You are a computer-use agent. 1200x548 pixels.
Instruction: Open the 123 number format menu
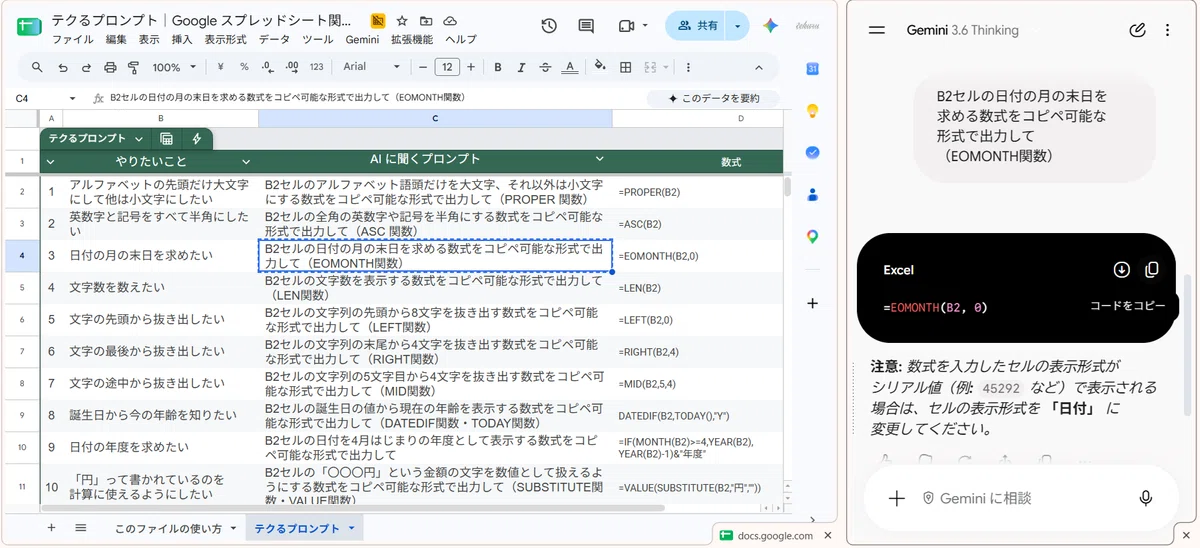point(316,67)
